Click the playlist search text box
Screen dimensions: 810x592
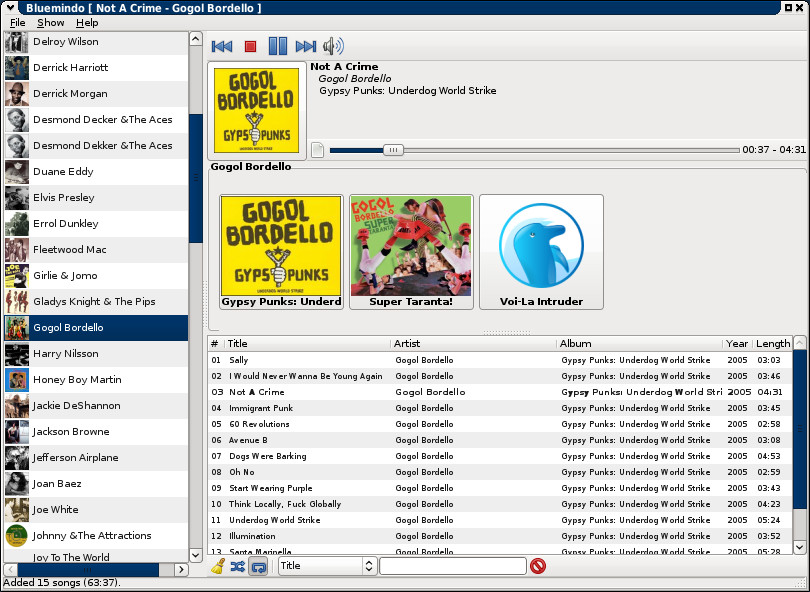[x=453, y=566]
